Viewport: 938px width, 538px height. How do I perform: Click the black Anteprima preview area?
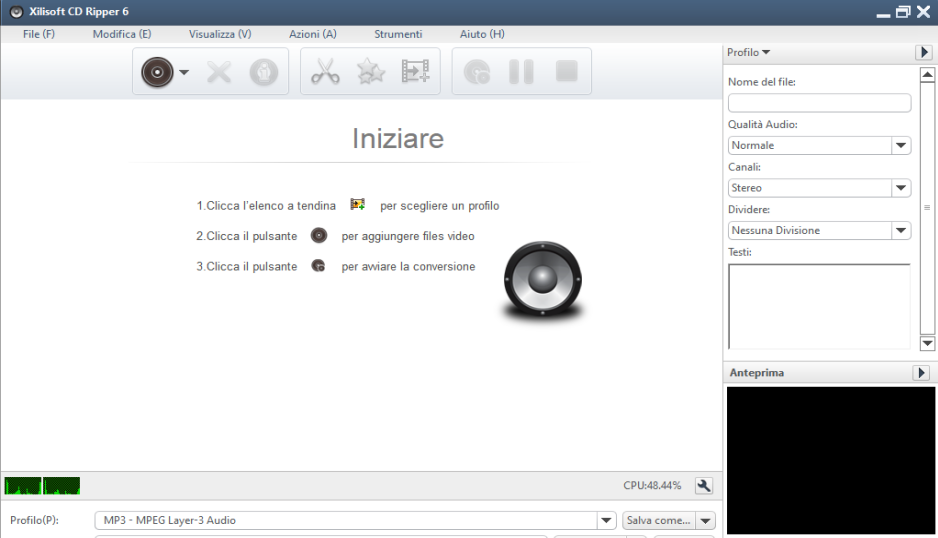[831, 460]
